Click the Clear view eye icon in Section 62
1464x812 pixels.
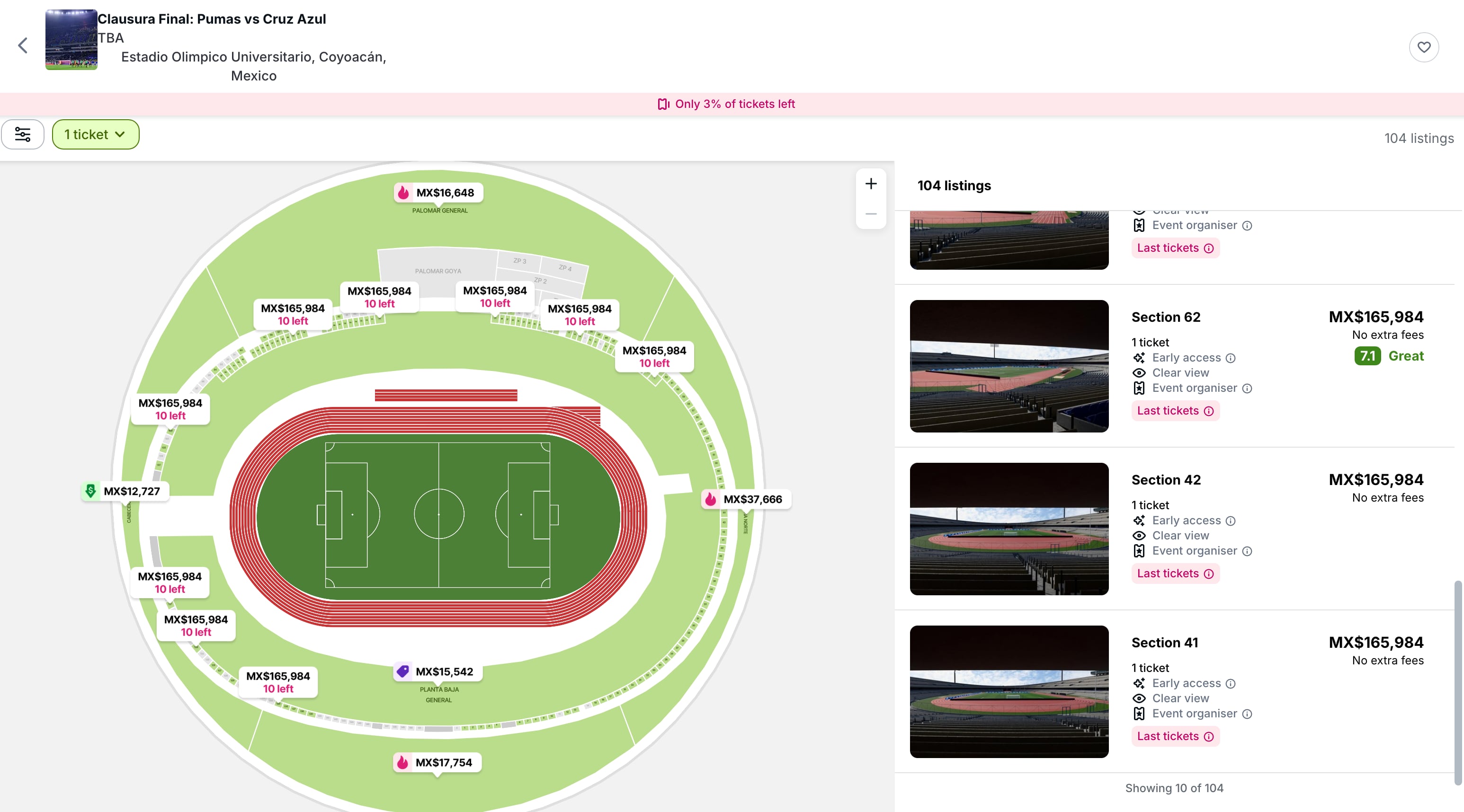coord(1139,373)
